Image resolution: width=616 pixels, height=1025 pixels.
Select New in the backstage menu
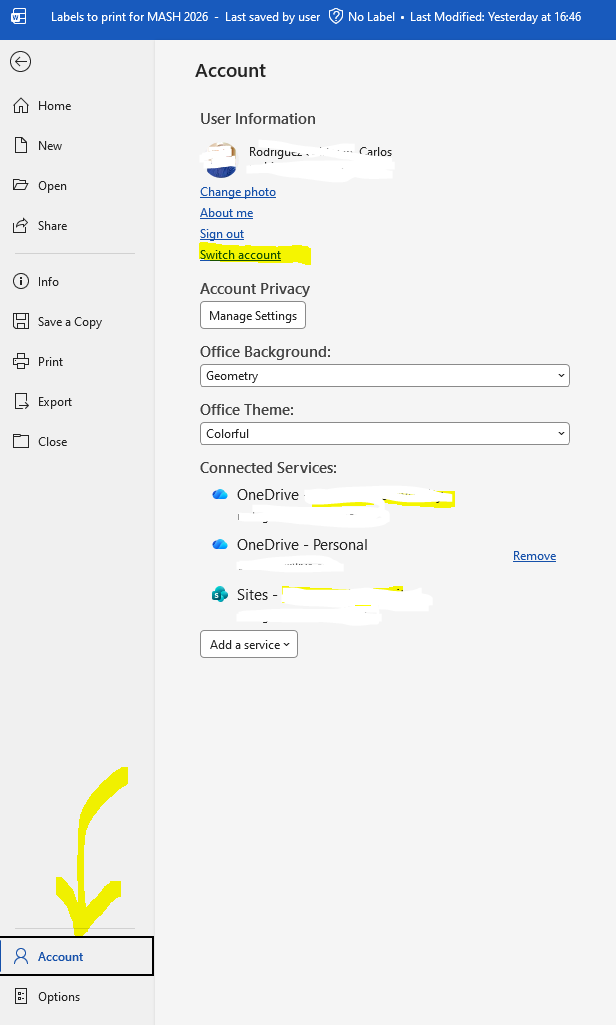point(77,146)
